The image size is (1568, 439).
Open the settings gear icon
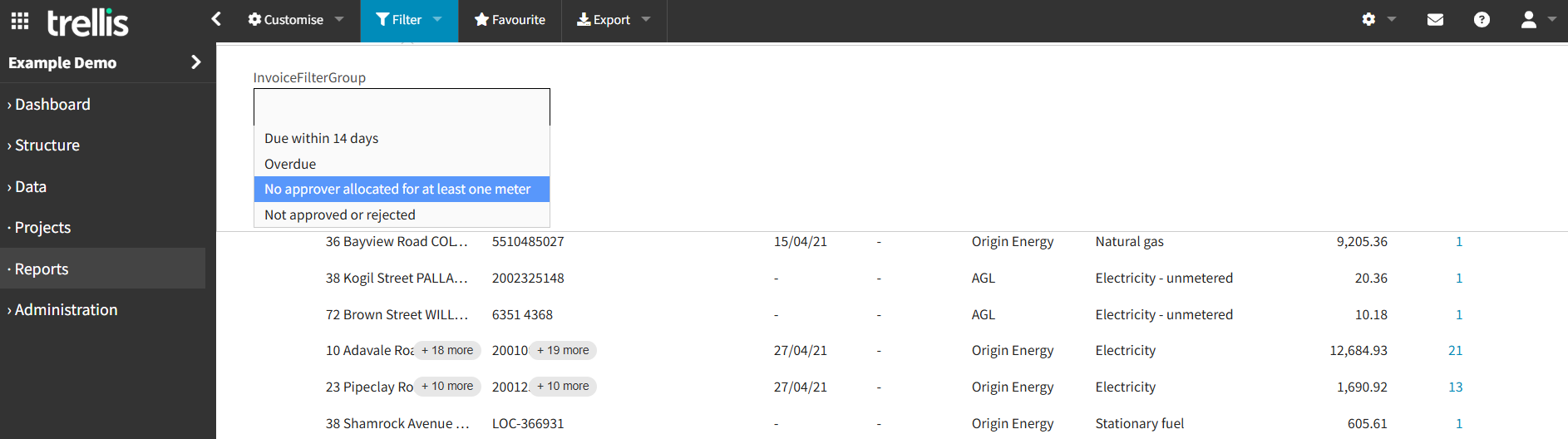(x=1368, y=19)
